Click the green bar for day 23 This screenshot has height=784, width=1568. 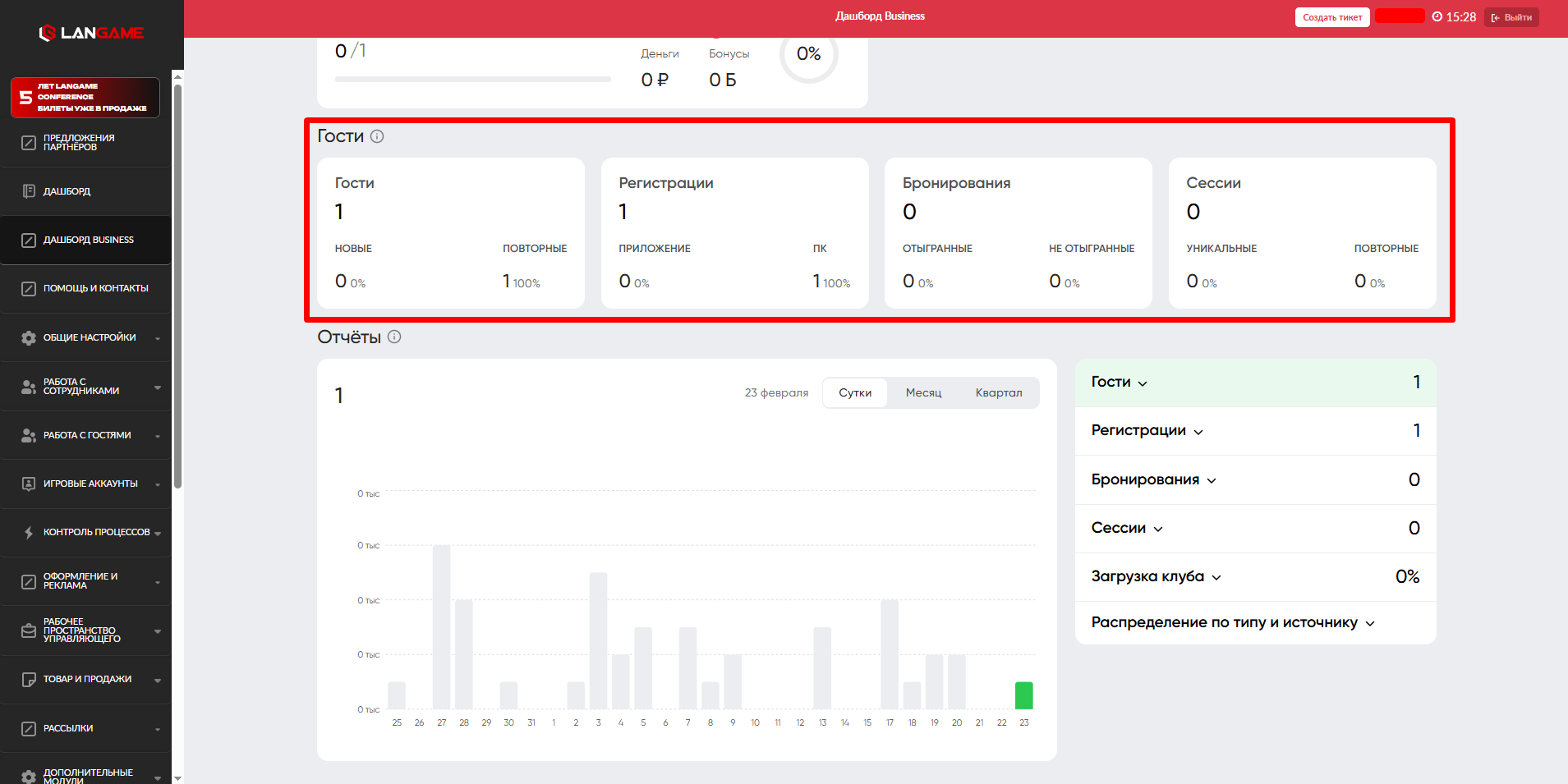point(1023,695)
